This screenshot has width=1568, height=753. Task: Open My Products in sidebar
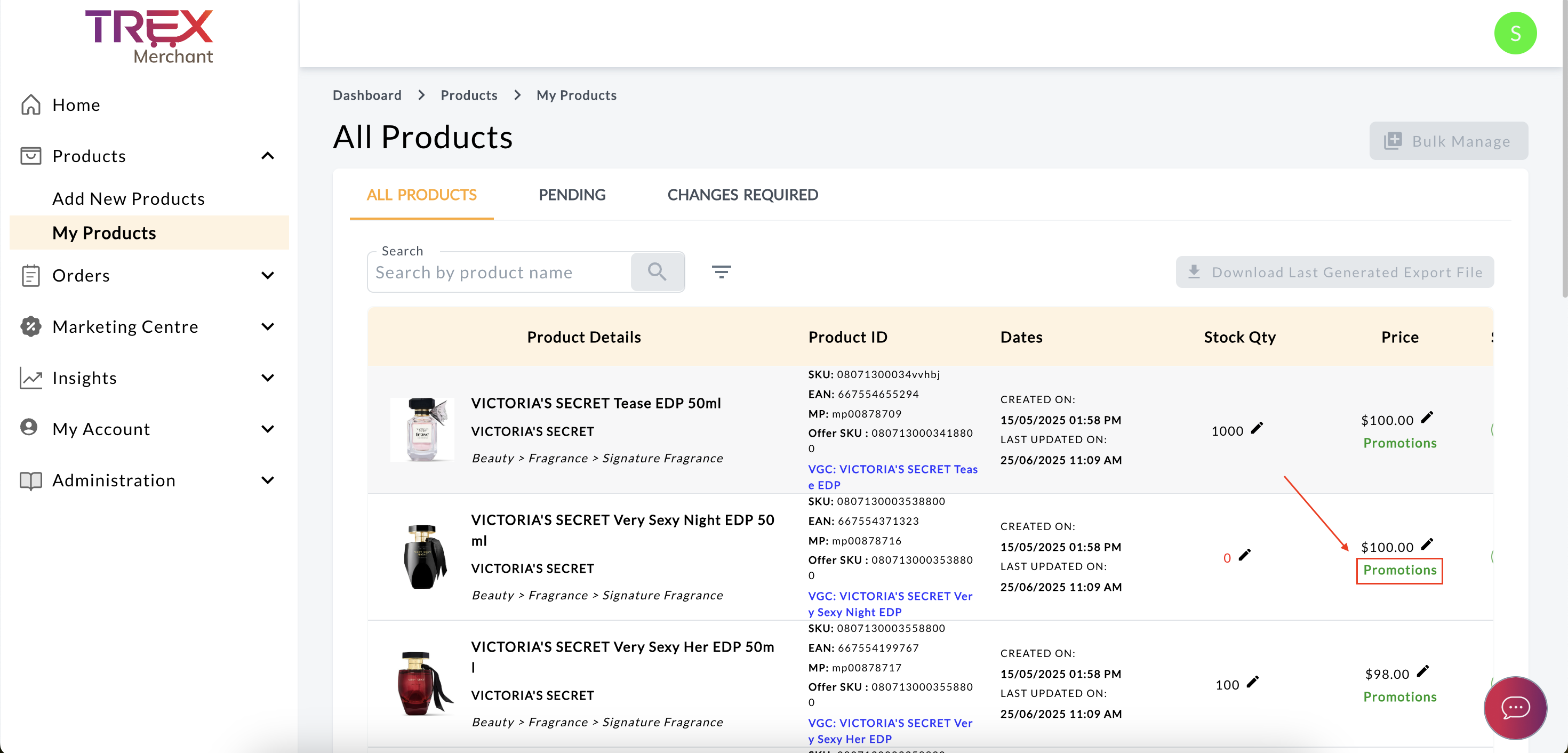coord(149,233)
